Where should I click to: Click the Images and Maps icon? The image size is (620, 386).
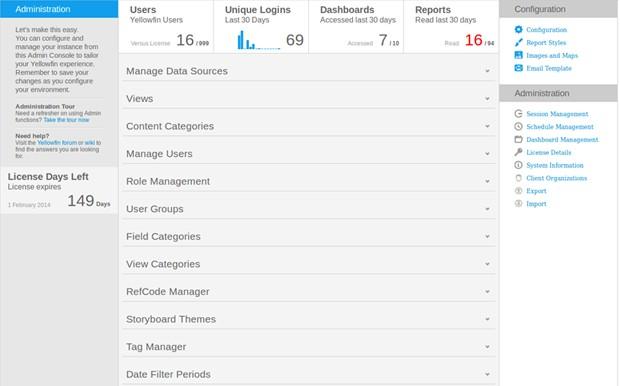(x=518, y=55)
